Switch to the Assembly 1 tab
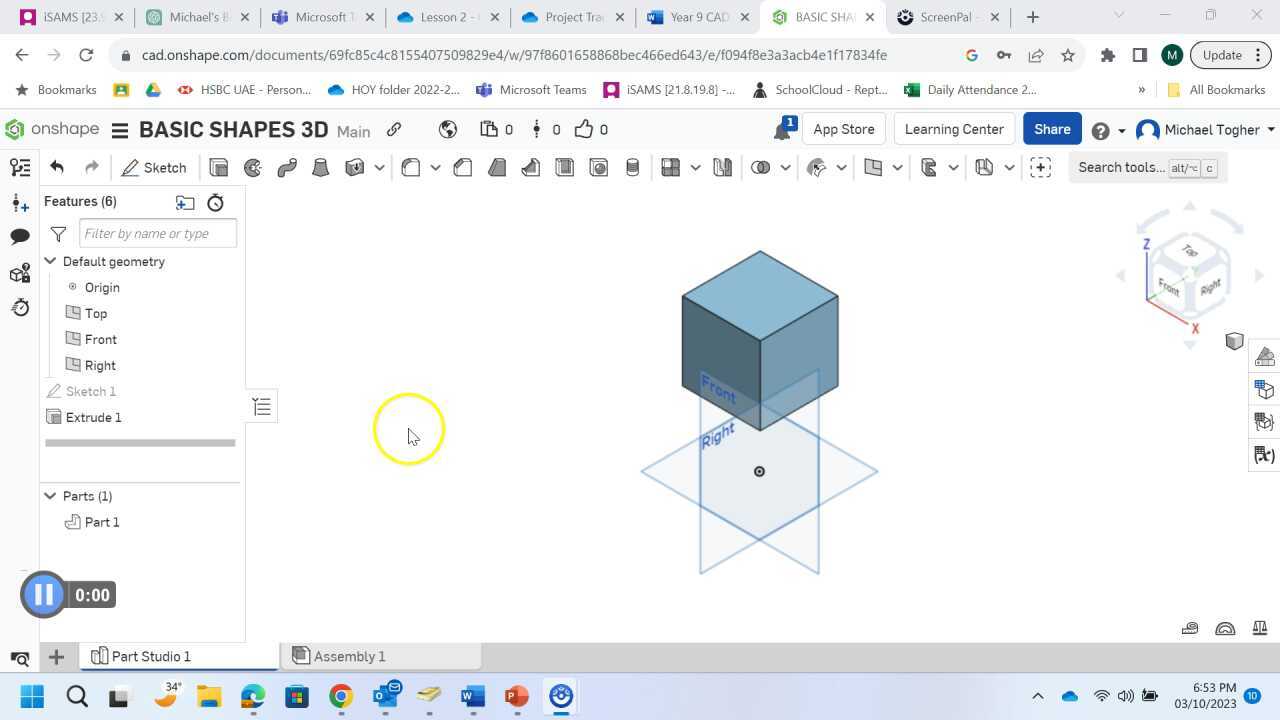Viewport: 1280px width, 720px height. pos(348,656)
